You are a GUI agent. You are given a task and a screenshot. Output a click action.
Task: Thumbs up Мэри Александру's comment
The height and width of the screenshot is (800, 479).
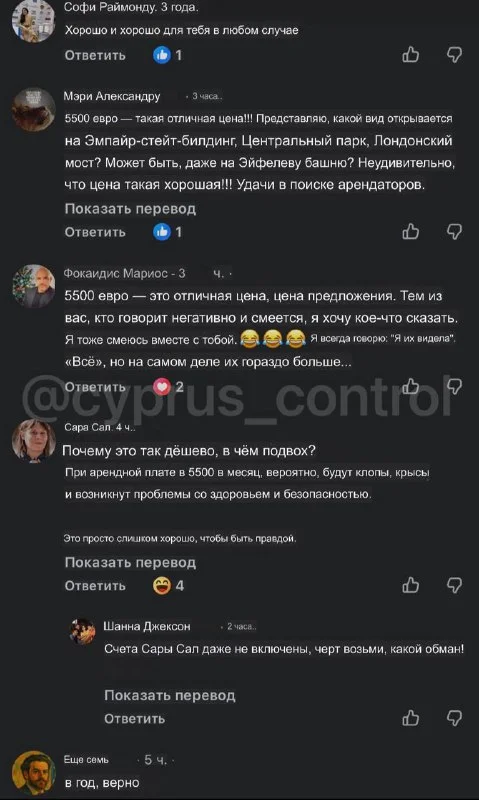click(x=411, y=232)
